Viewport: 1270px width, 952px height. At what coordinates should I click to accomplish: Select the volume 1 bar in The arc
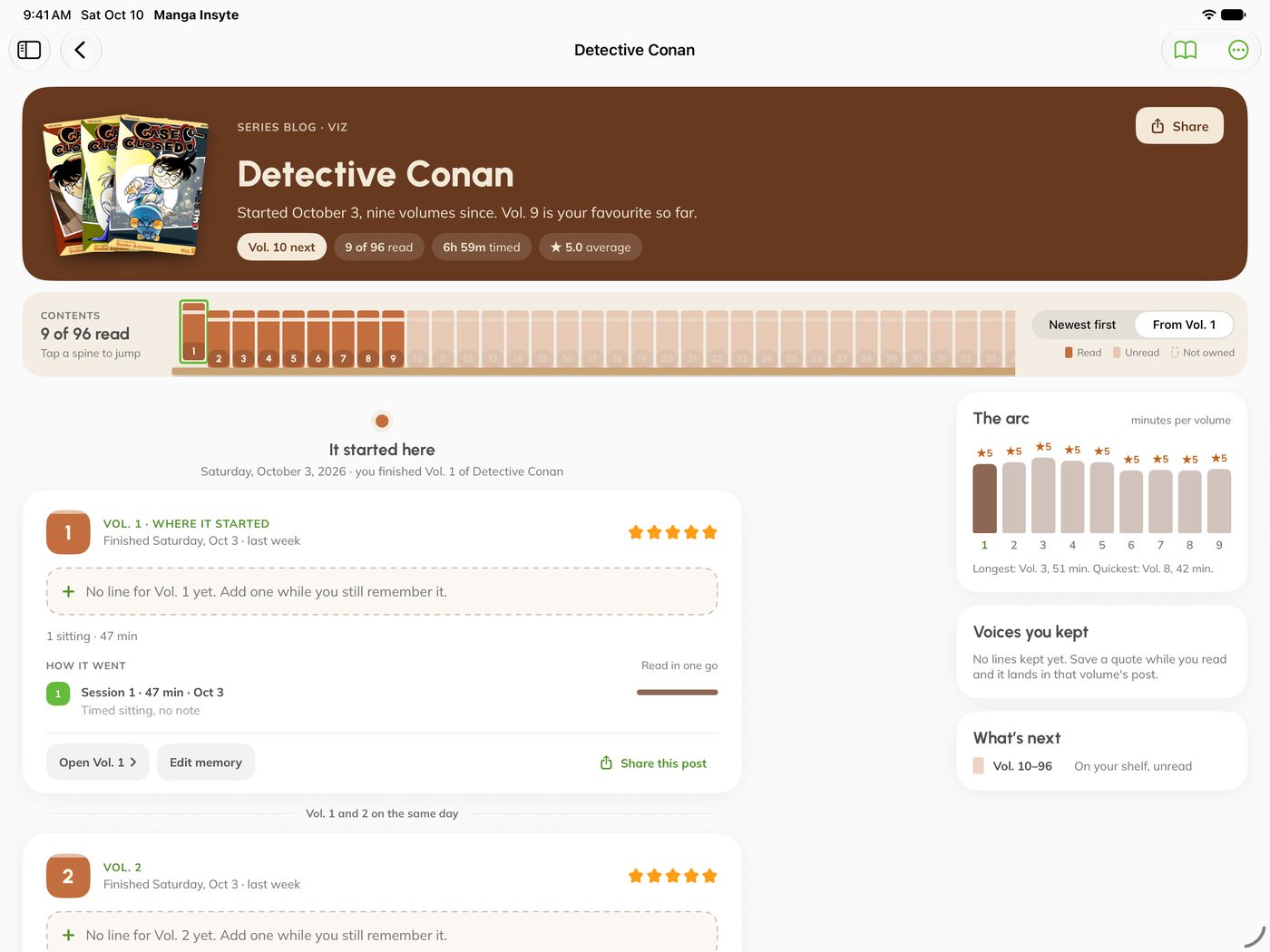[984, 498]
